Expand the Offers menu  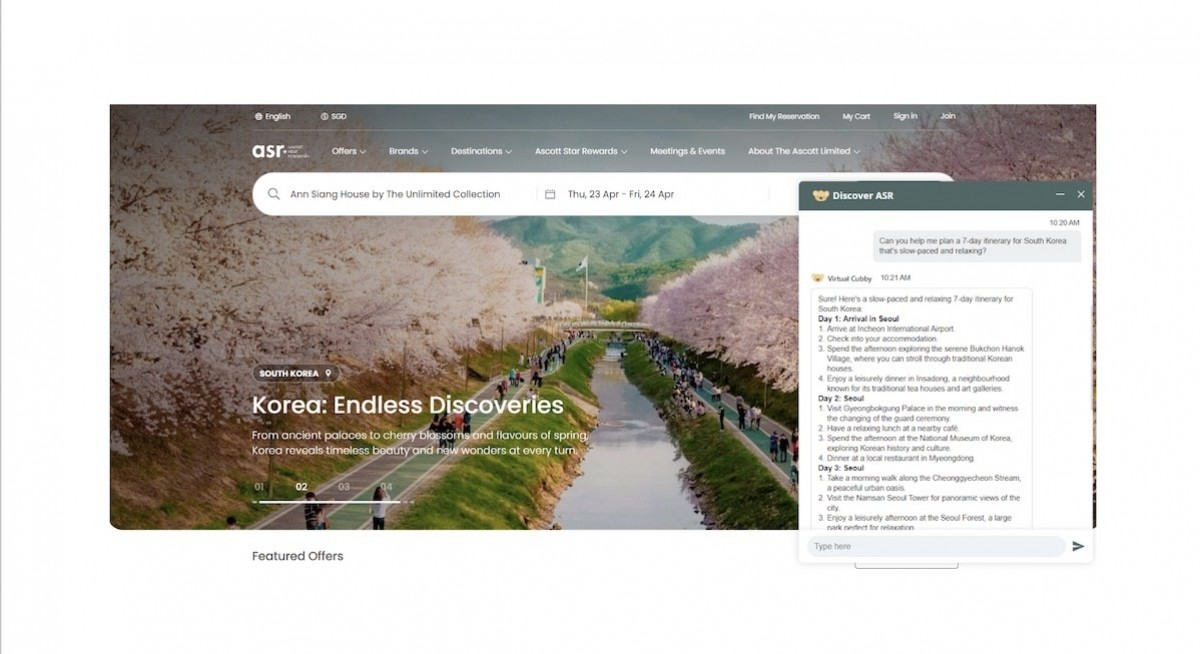(x=349, y=152)
